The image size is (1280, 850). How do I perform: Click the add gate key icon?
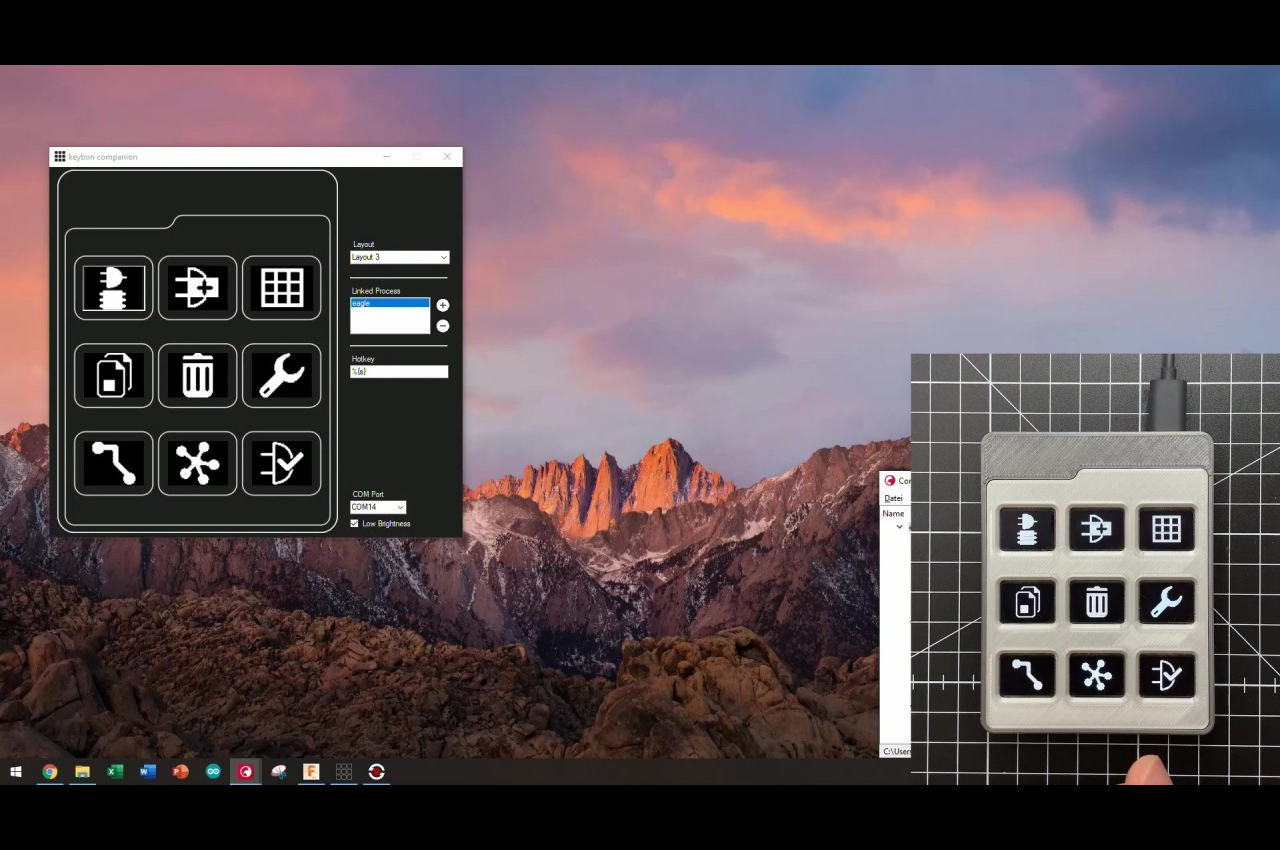pos(197,288)
